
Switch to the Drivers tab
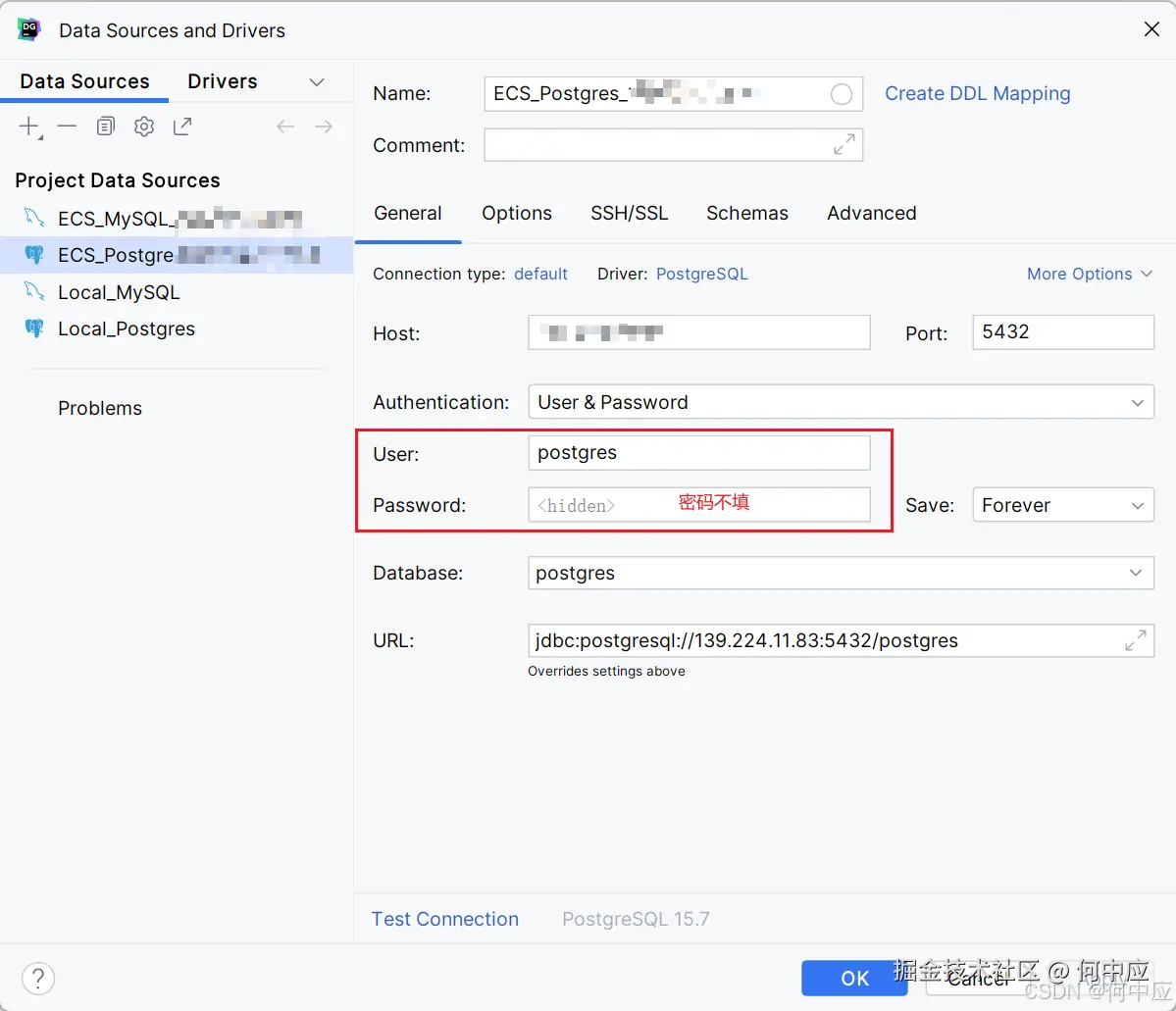click(x=222, y=81)
